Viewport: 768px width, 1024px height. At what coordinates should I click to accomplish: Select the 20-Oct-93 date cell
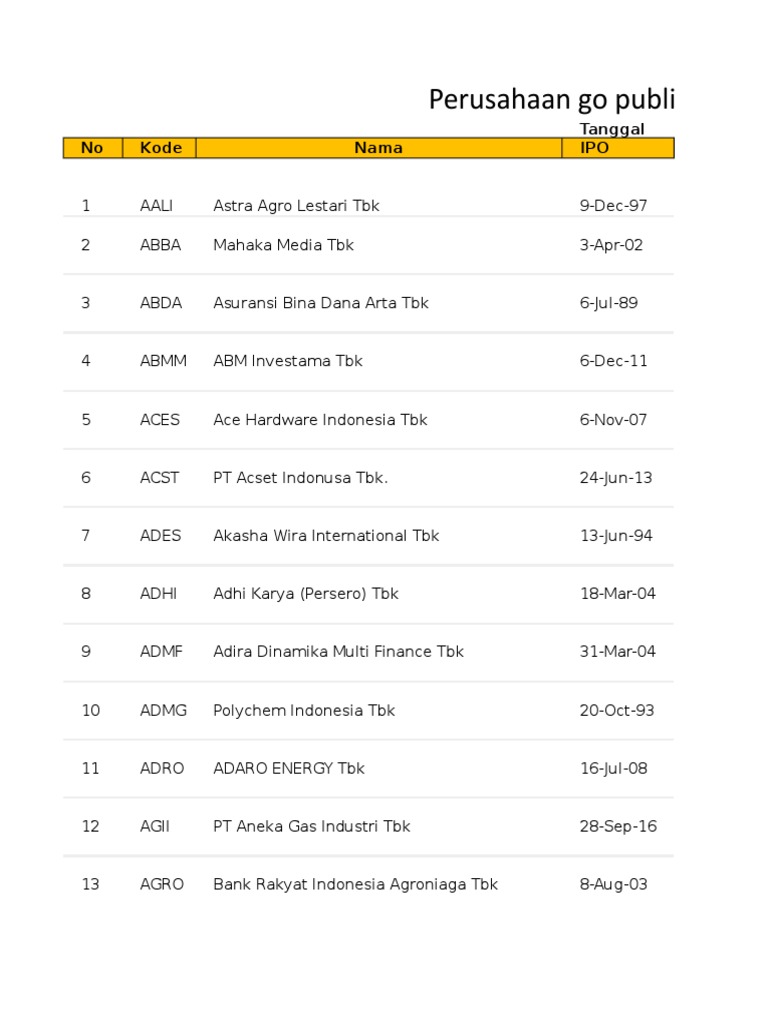[x=617, y=711]
